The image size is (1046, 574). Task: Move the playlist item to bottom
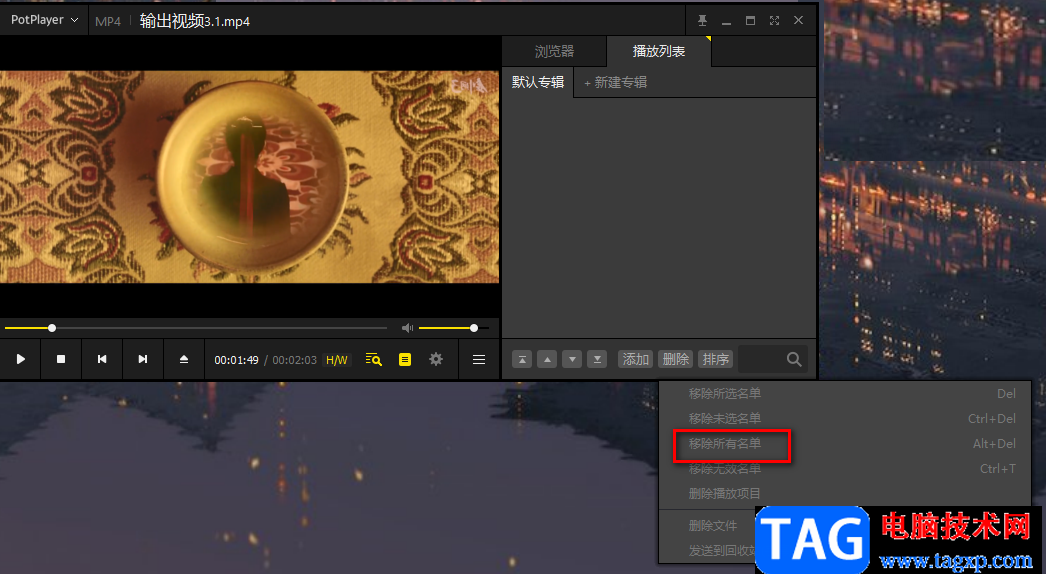[597, 359]
